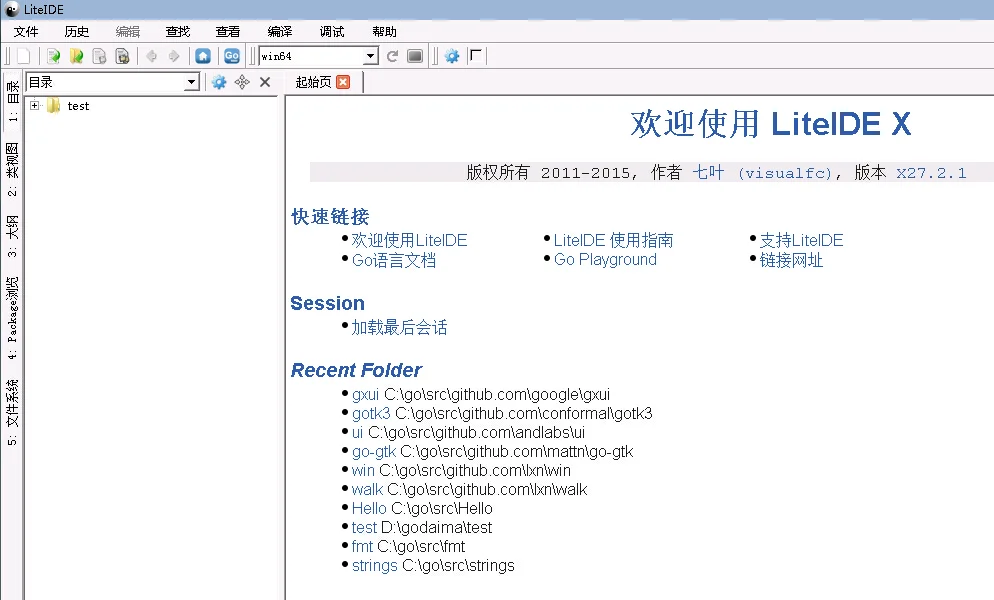Click the (visualfc) author link
994x600 pixels.
pos(785,173)
